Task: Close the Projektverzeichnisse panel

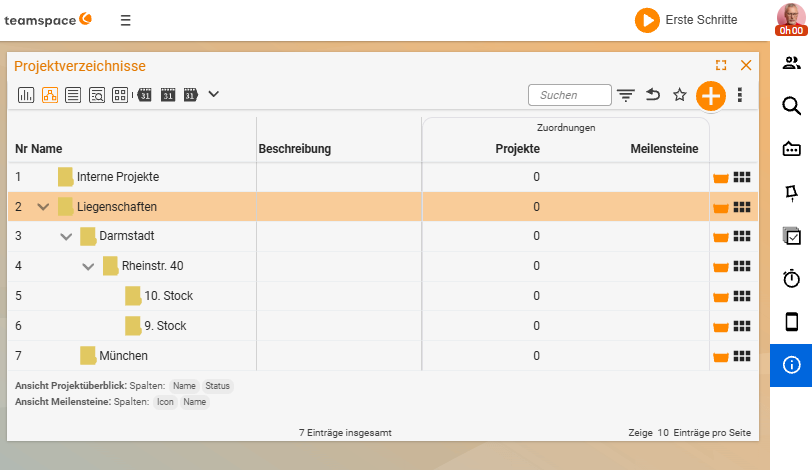Action: pos(746,65)
